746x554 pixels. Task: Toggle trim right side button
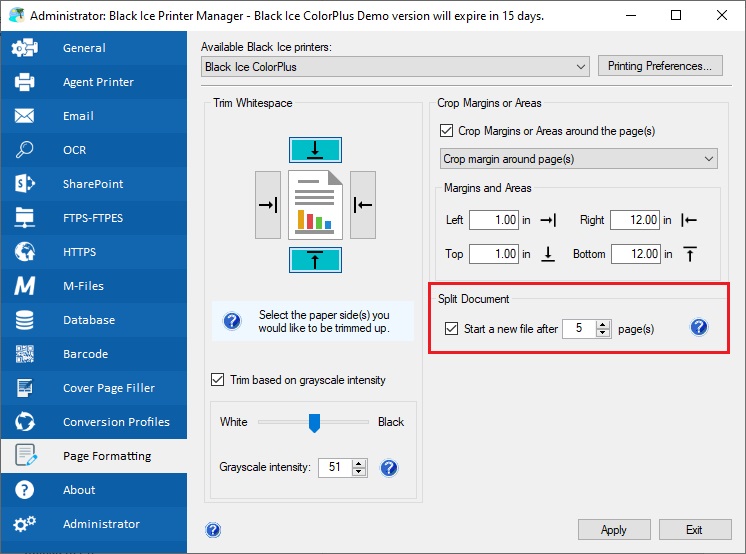point(363,205)
